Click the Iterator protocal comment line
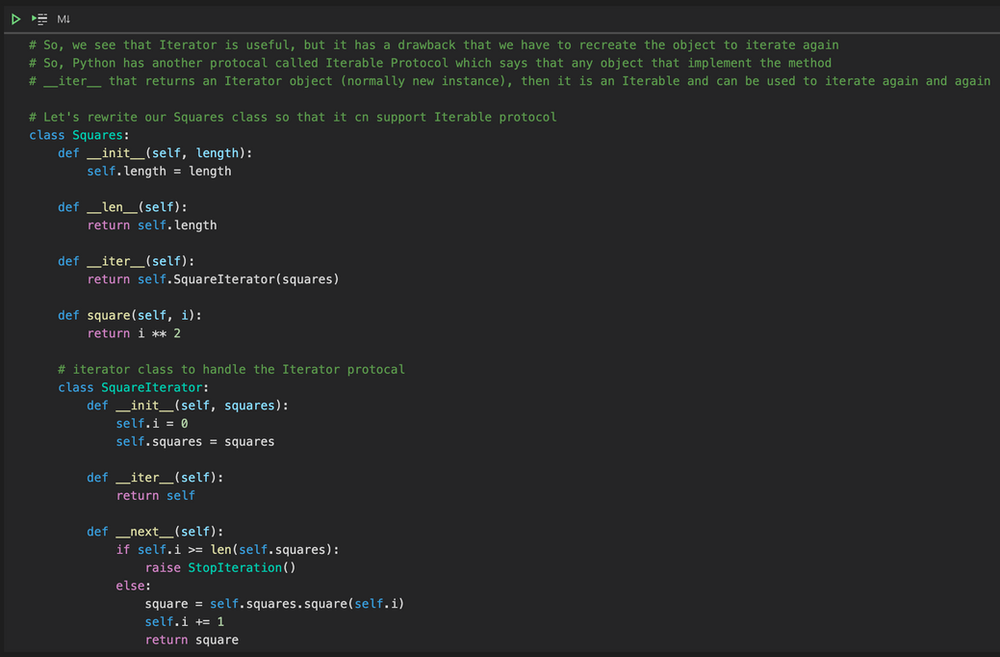The height and width of the screenshot is (657, 1000). 230,369
